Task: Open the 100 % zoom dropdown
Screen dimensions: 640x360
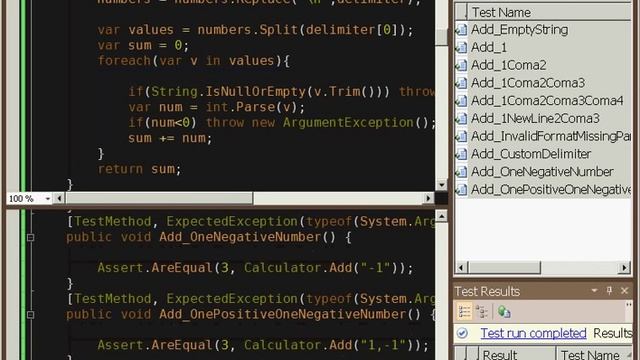Action: point(48,199)
